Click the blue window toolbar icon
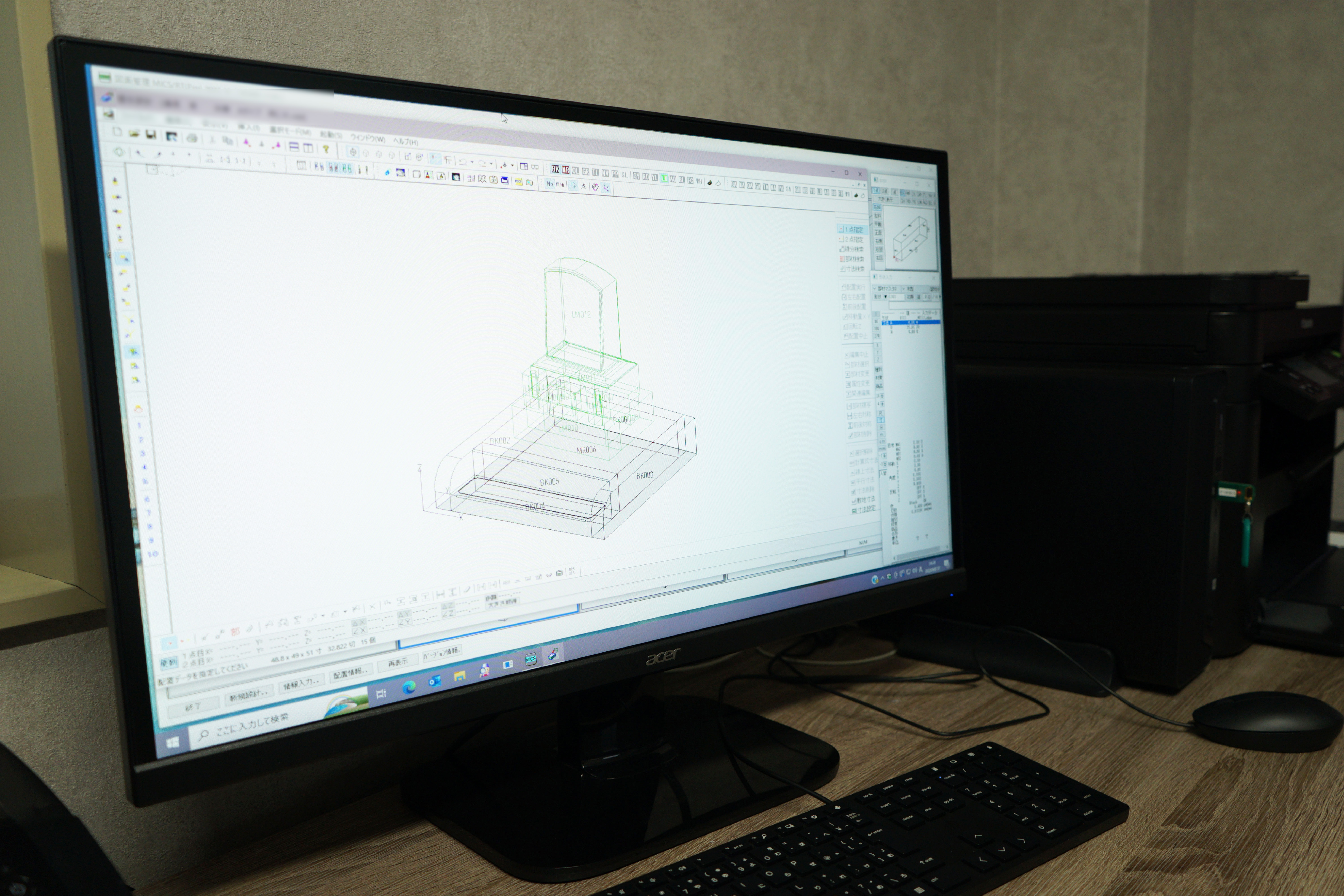1344x896 pixels. (505, 181)
